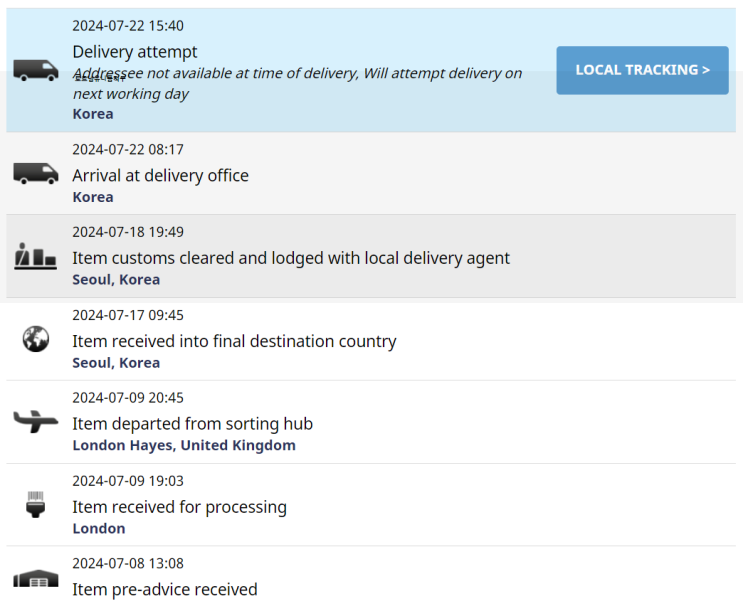Select the Delivery attempt status title
Viewport: 743px width, 606px height.
[x=135, y=52]
